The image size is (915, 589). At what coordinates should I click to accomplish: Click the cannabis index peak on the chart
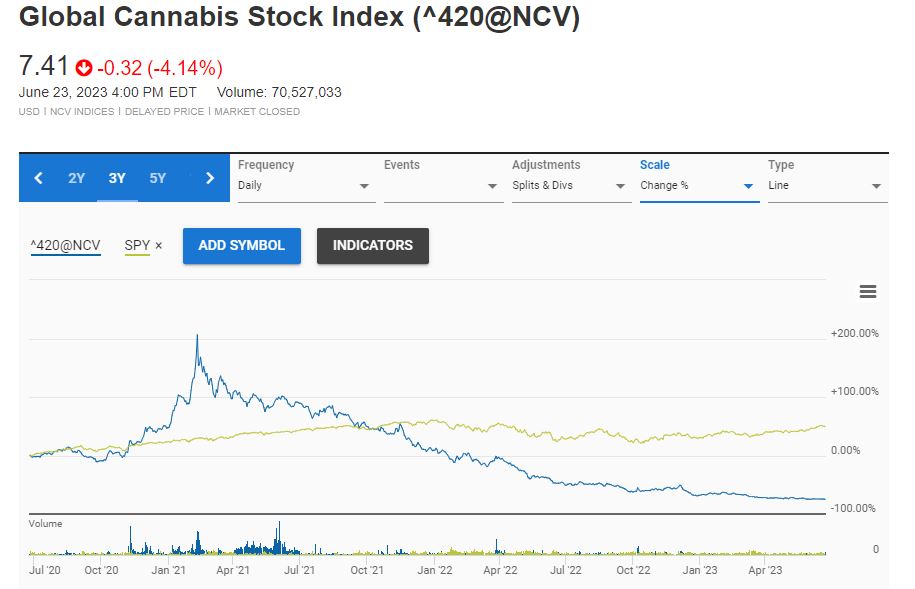[197, 337]
